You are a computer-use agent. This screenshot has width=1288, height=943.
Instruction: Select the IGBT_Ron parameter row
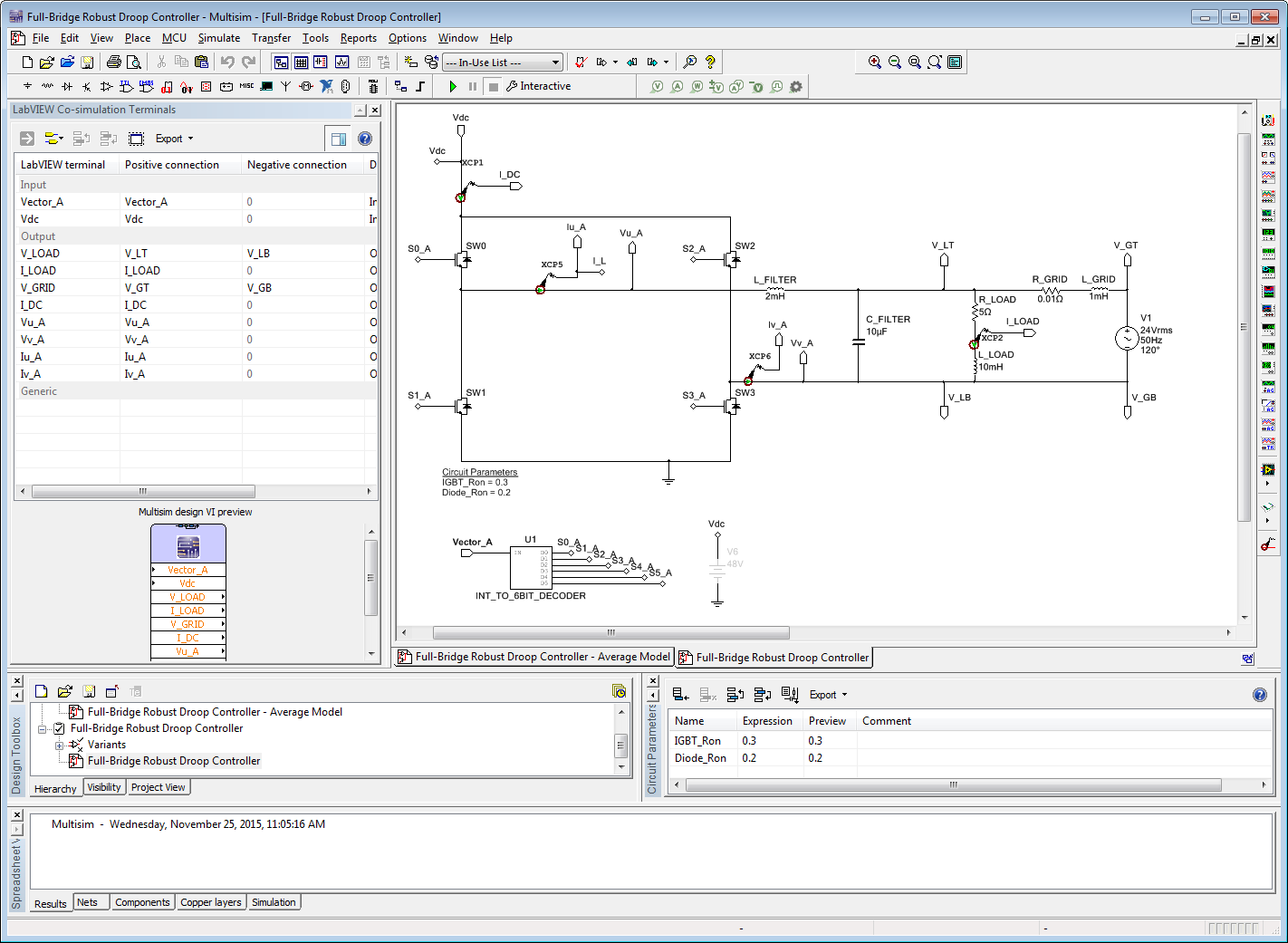(969, 741)
